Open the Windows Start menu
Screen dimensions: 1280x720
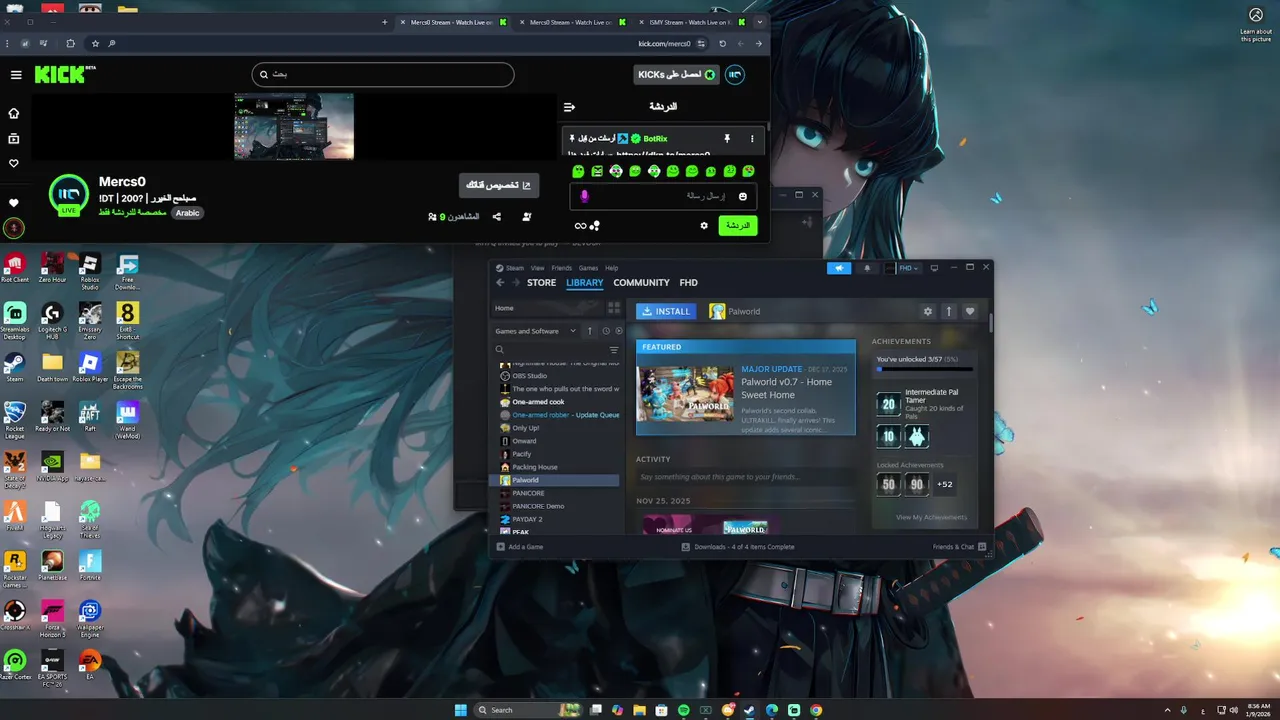pos(461,710)
